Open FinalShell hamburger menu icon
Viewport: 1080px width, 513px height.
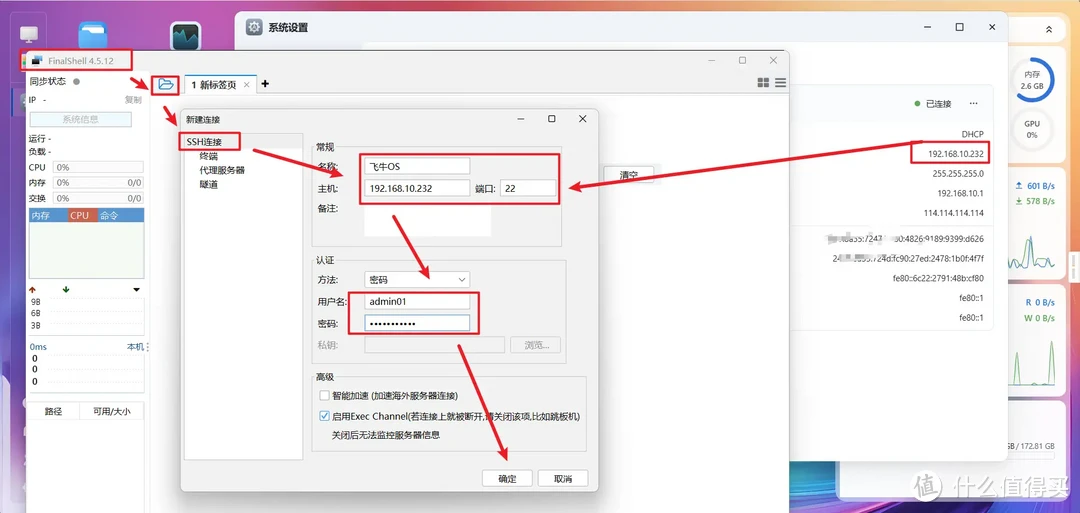pos(780,83)
